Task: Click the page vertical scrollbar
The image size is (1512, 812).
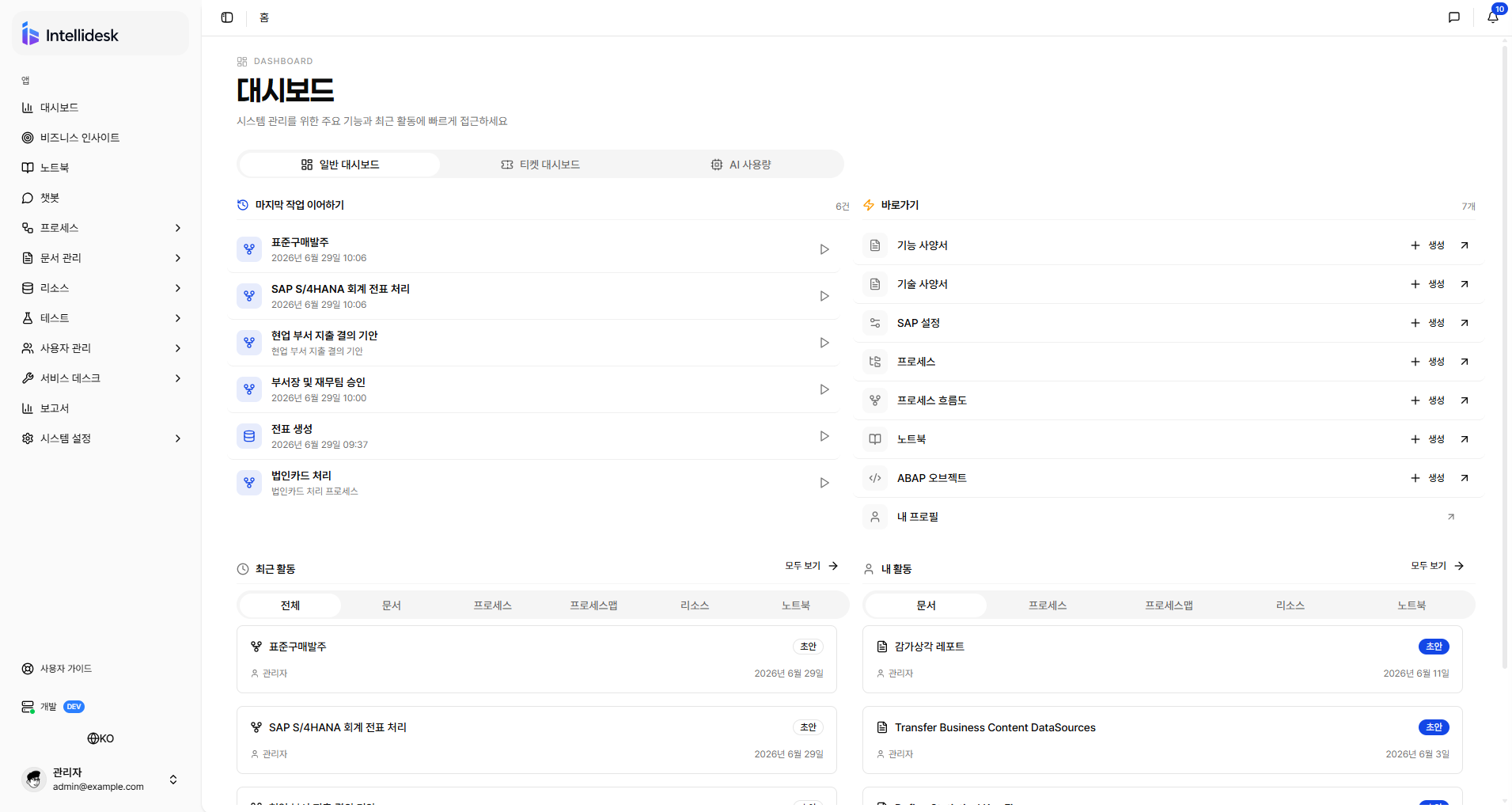Action: point(1505,356)
